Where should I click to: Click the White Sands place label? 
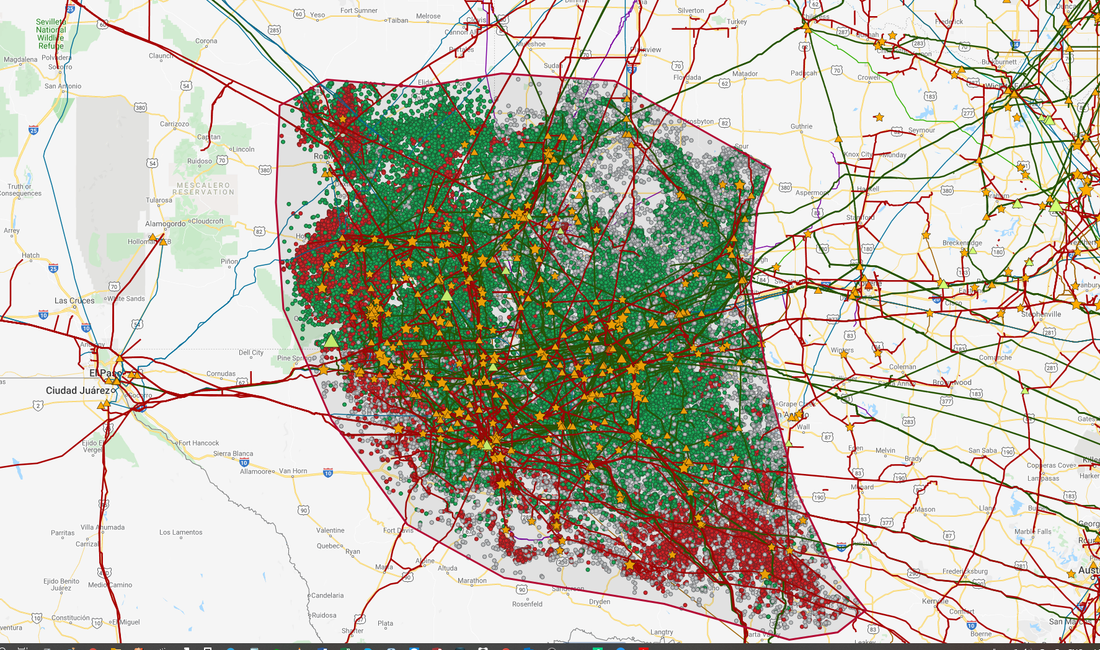[126, 298]
